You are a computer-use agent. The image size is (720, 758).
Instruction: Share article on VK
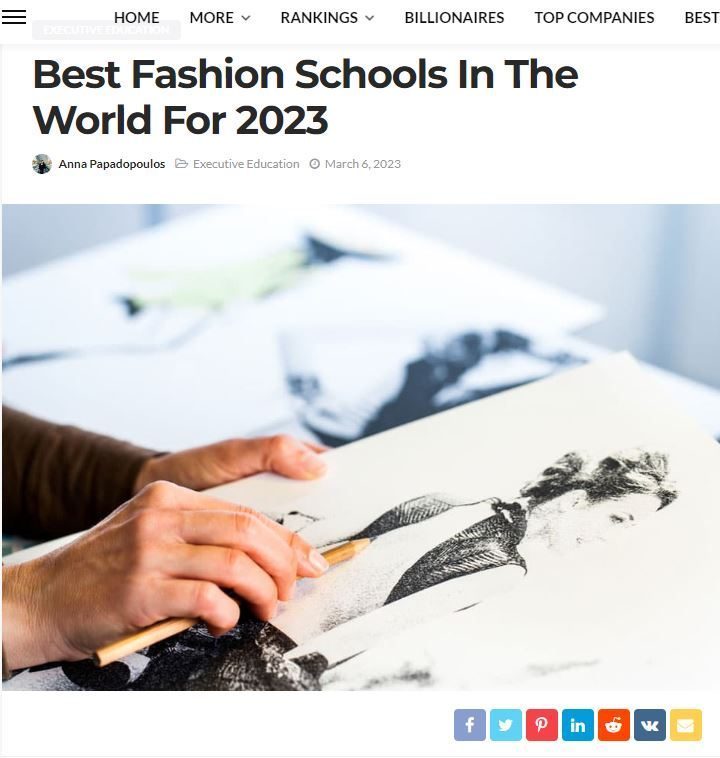(x=650, y=725)
